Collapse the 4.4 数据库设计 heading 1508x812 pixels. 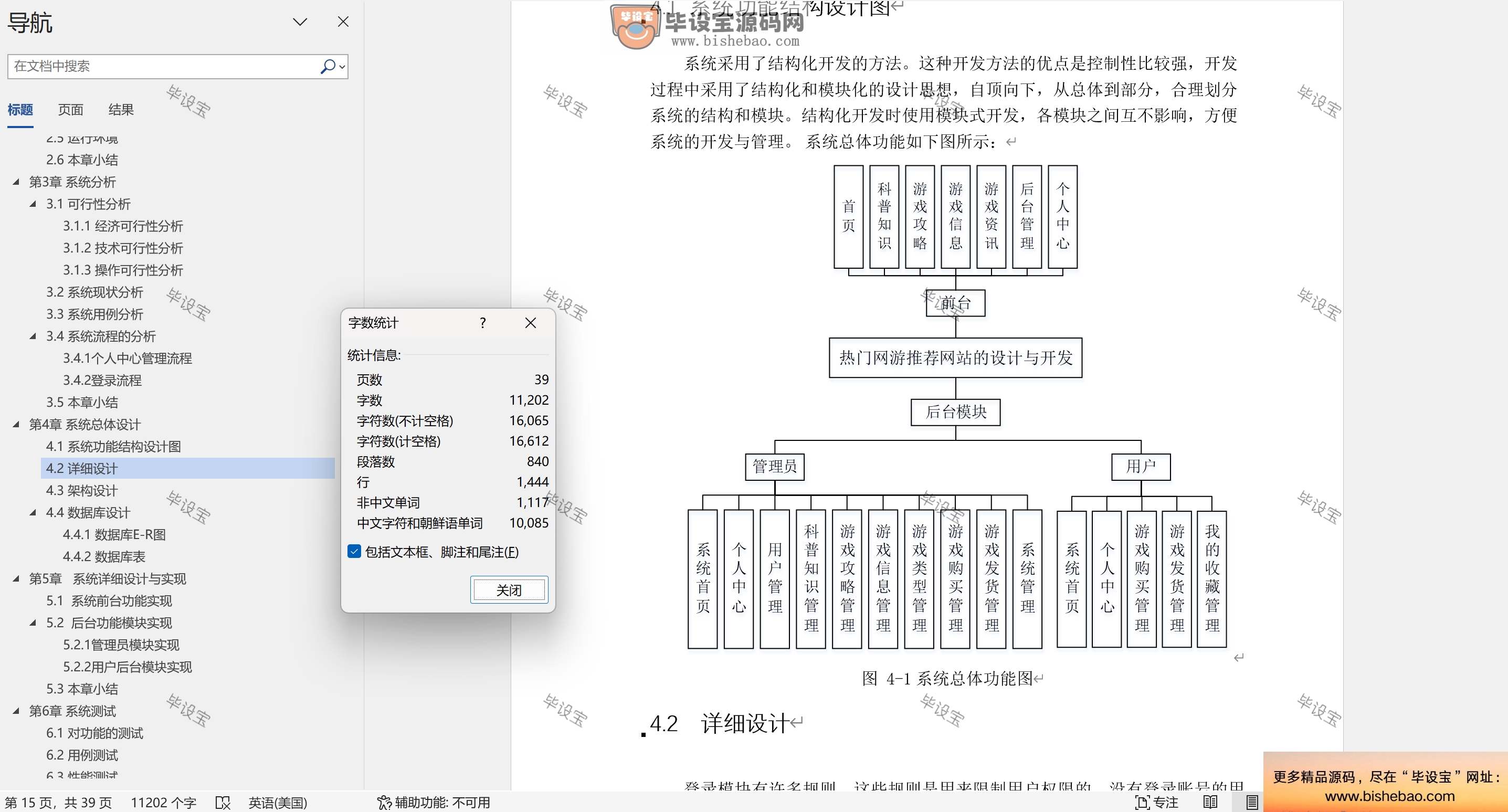coord(34,512)
